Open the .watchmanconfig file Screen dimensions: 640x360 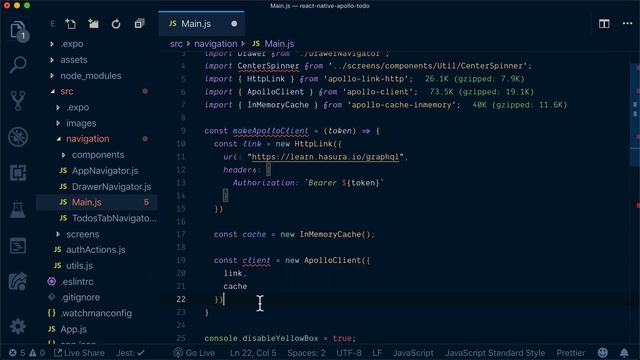click(96, 313)
